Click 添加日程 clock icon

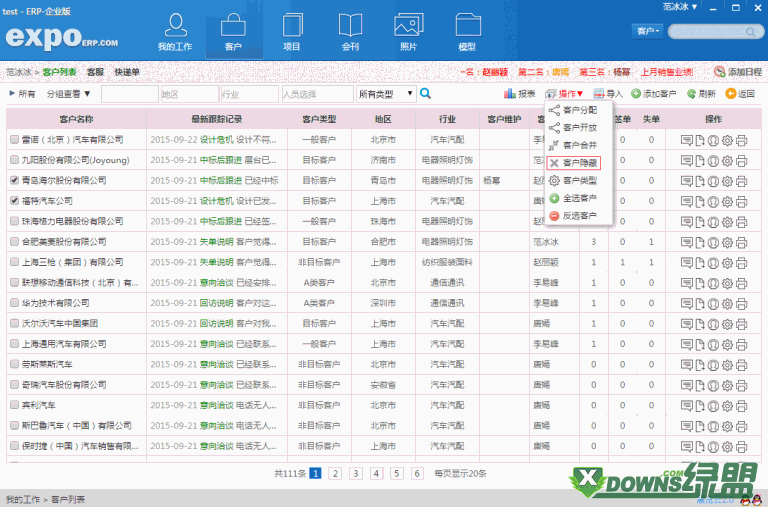738,72
